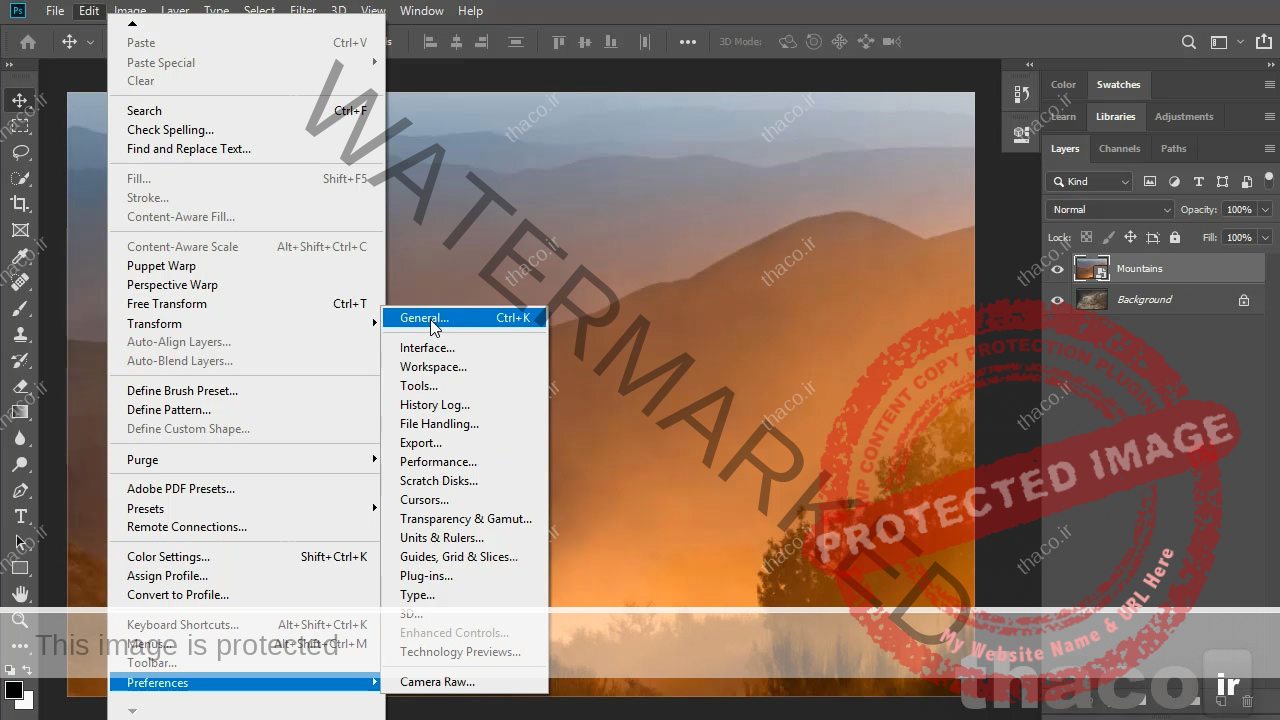This screenshot has height=720, width=1280.
Task: Click the Edit menu scroll-up arrow
Action: pos(133,24)
